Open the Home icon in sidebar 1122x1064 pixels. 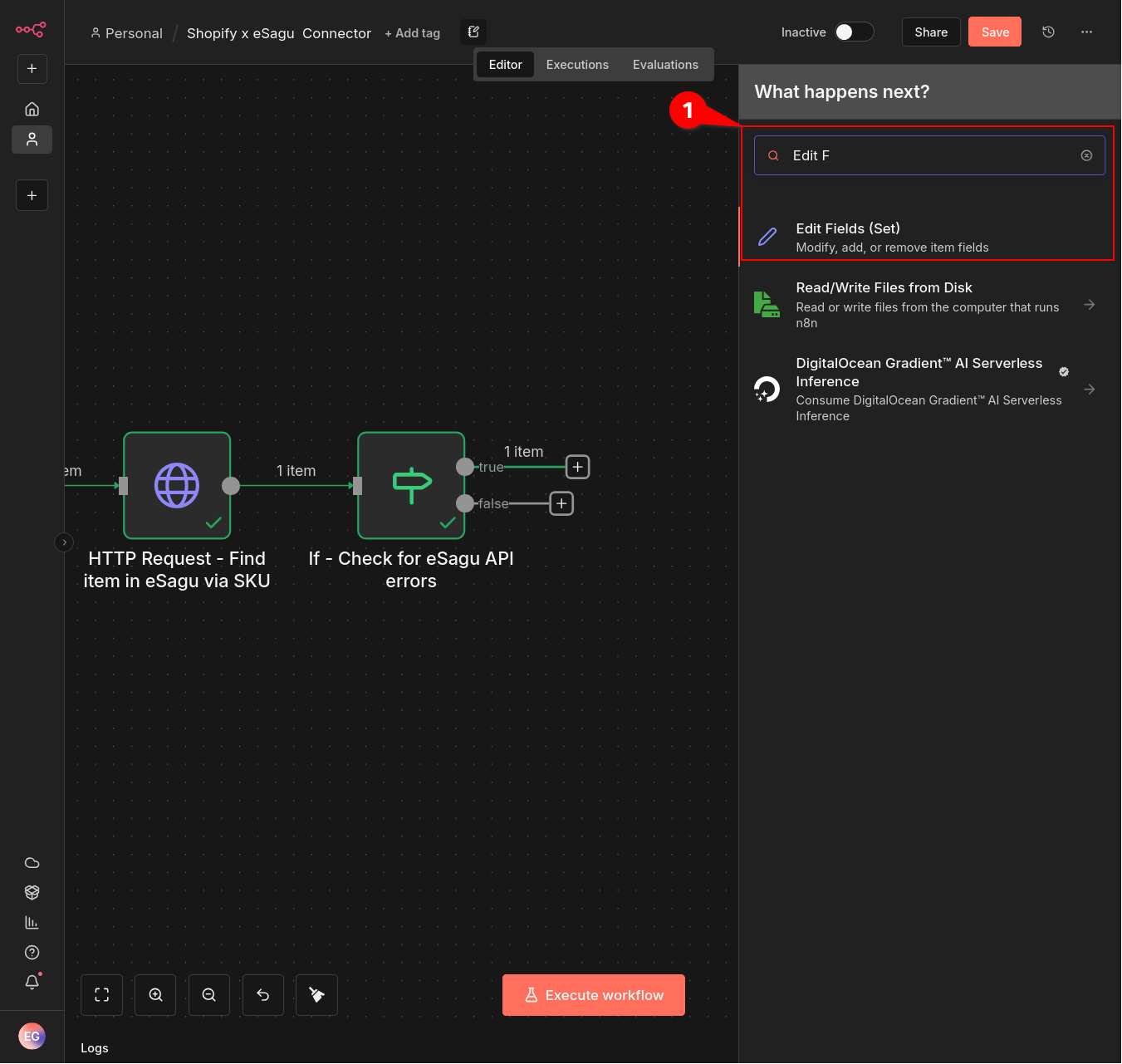tap(32, 109)
